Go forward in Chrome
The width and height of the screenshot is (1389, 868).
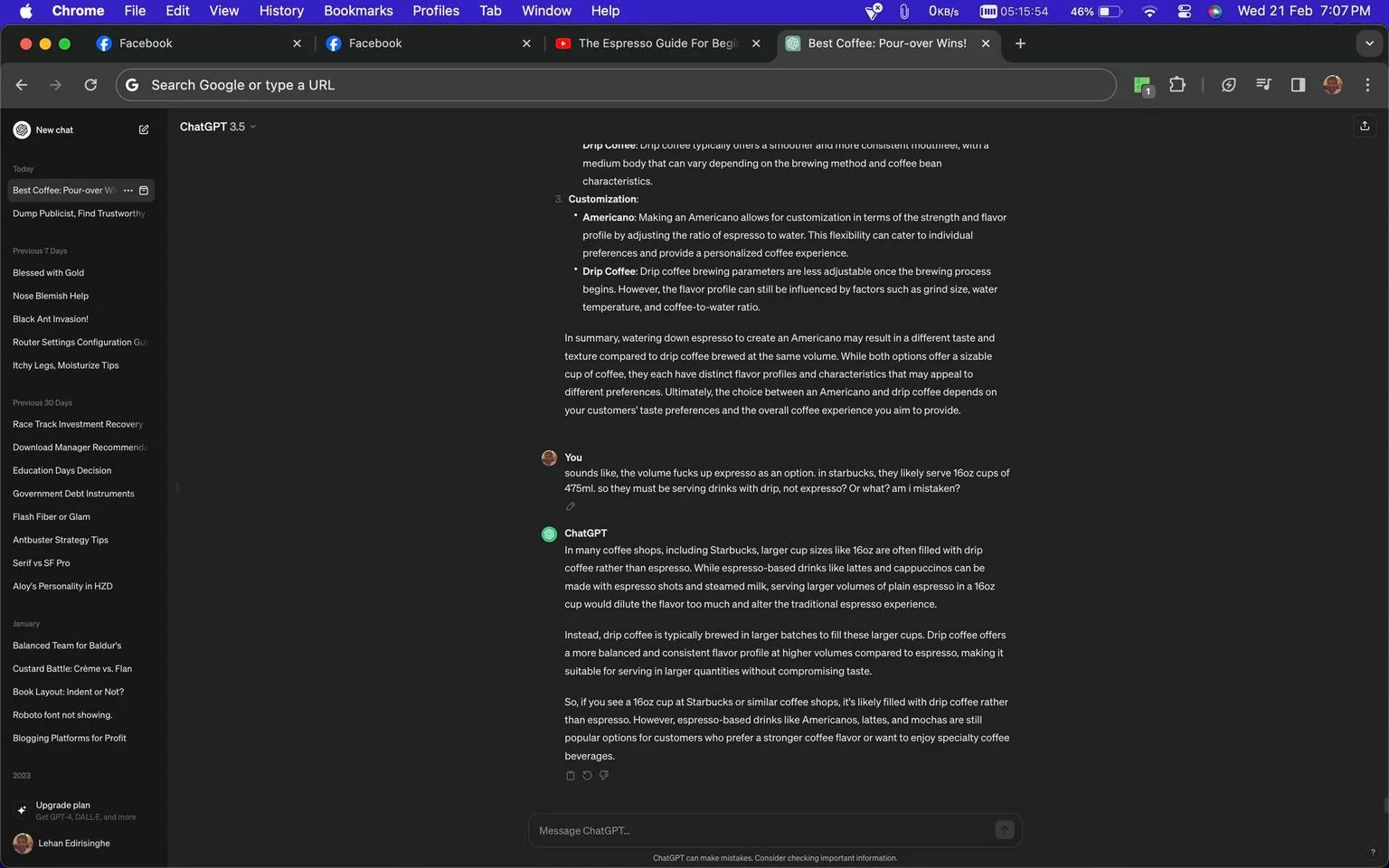pyautogui.click(x=56, y=85)
